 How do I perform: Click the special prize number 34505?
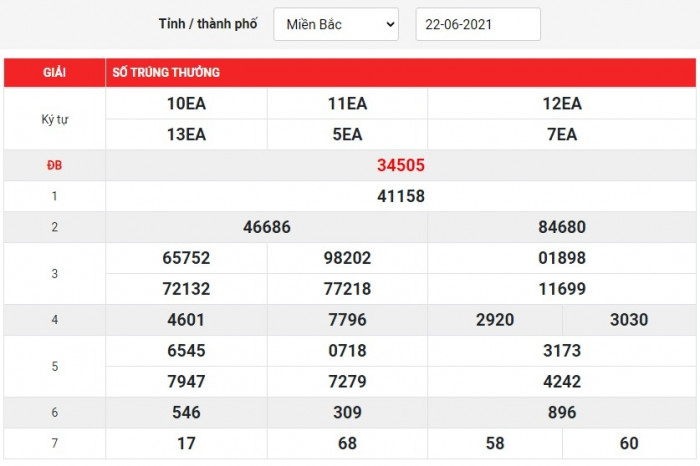pos(401,166)
